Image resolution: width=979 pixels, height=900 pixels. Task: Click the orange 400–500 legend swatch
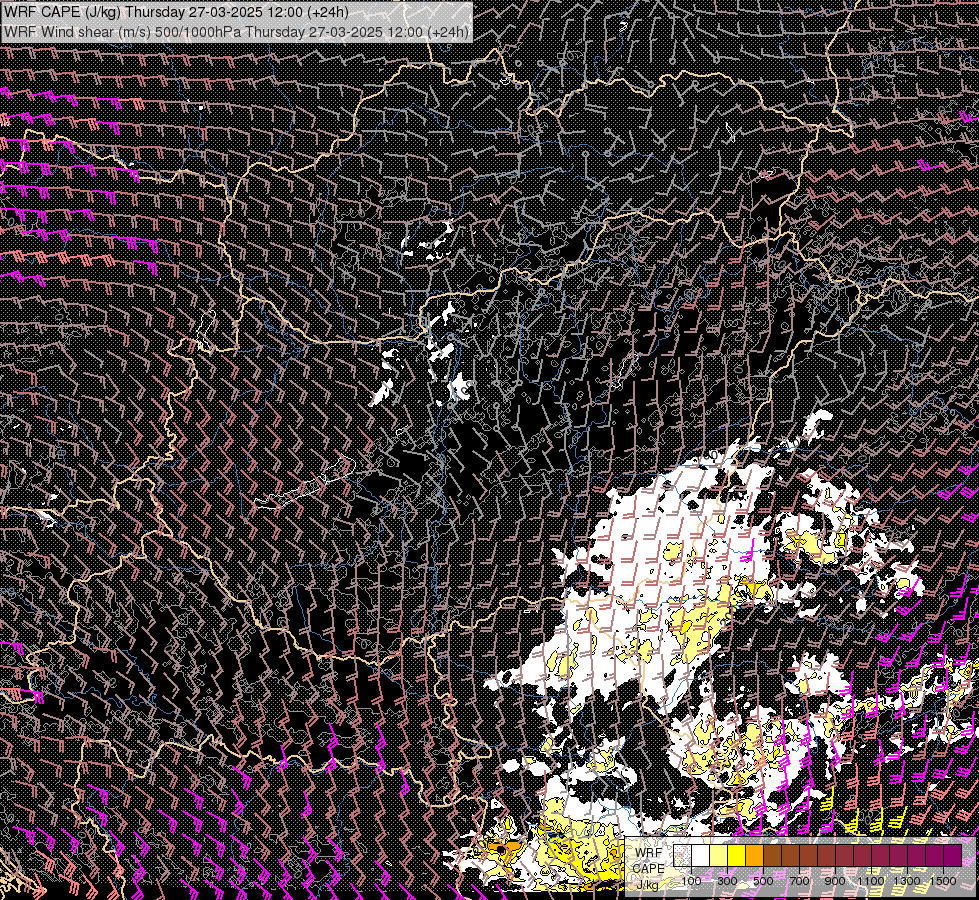754,855
